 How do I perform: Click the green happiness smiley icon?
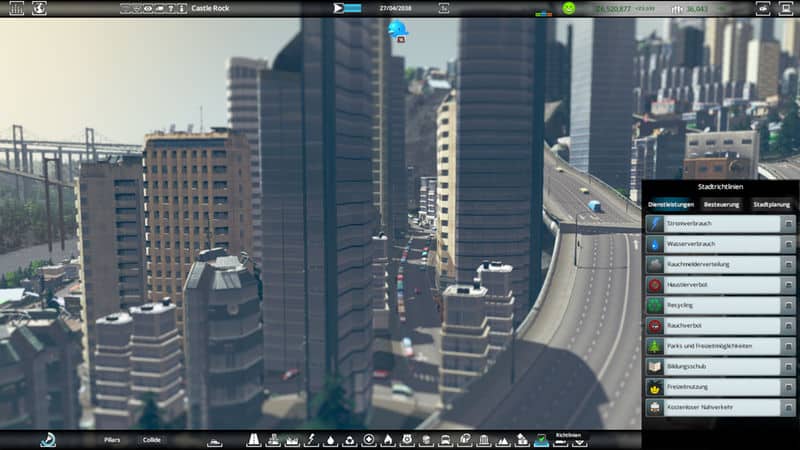(569, 8)
